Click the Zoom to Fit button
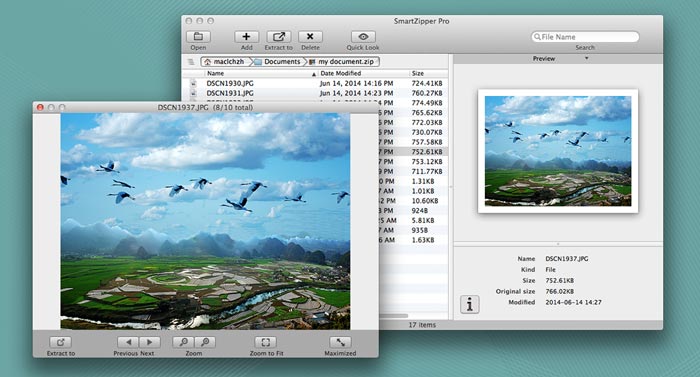The image size is (700, 377). 266,342
